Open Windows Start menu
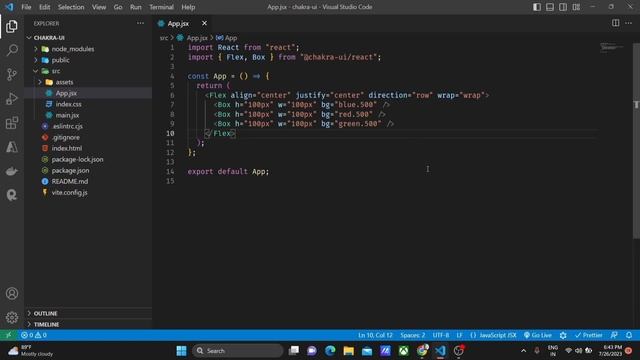 pos(181,351)
